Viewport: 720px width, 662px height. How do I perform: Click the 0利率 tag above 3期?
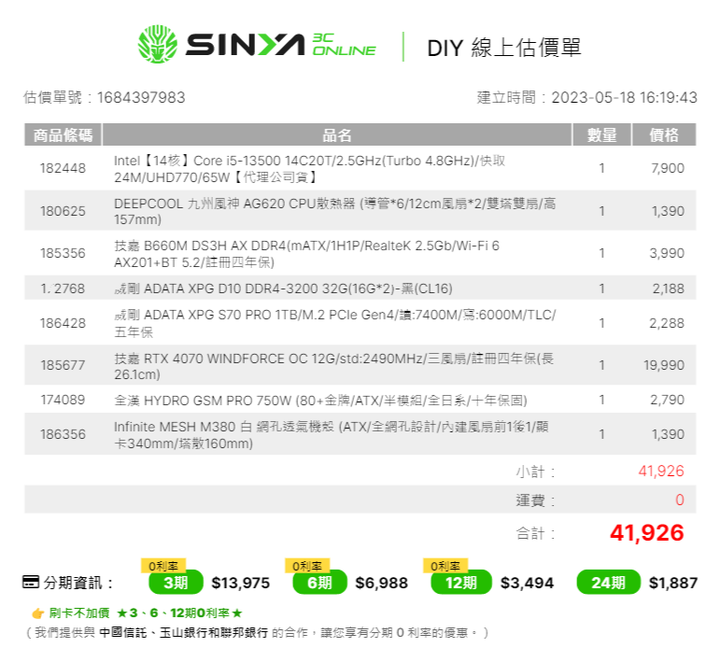tap(163, 566)
